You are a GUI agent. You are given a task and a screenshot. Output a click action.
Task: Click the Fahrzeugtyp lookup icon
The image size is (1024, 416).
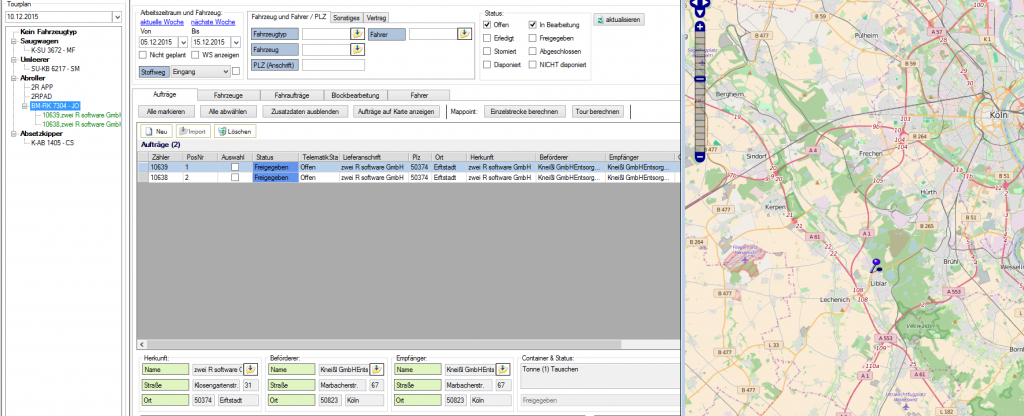coord(357,34)
